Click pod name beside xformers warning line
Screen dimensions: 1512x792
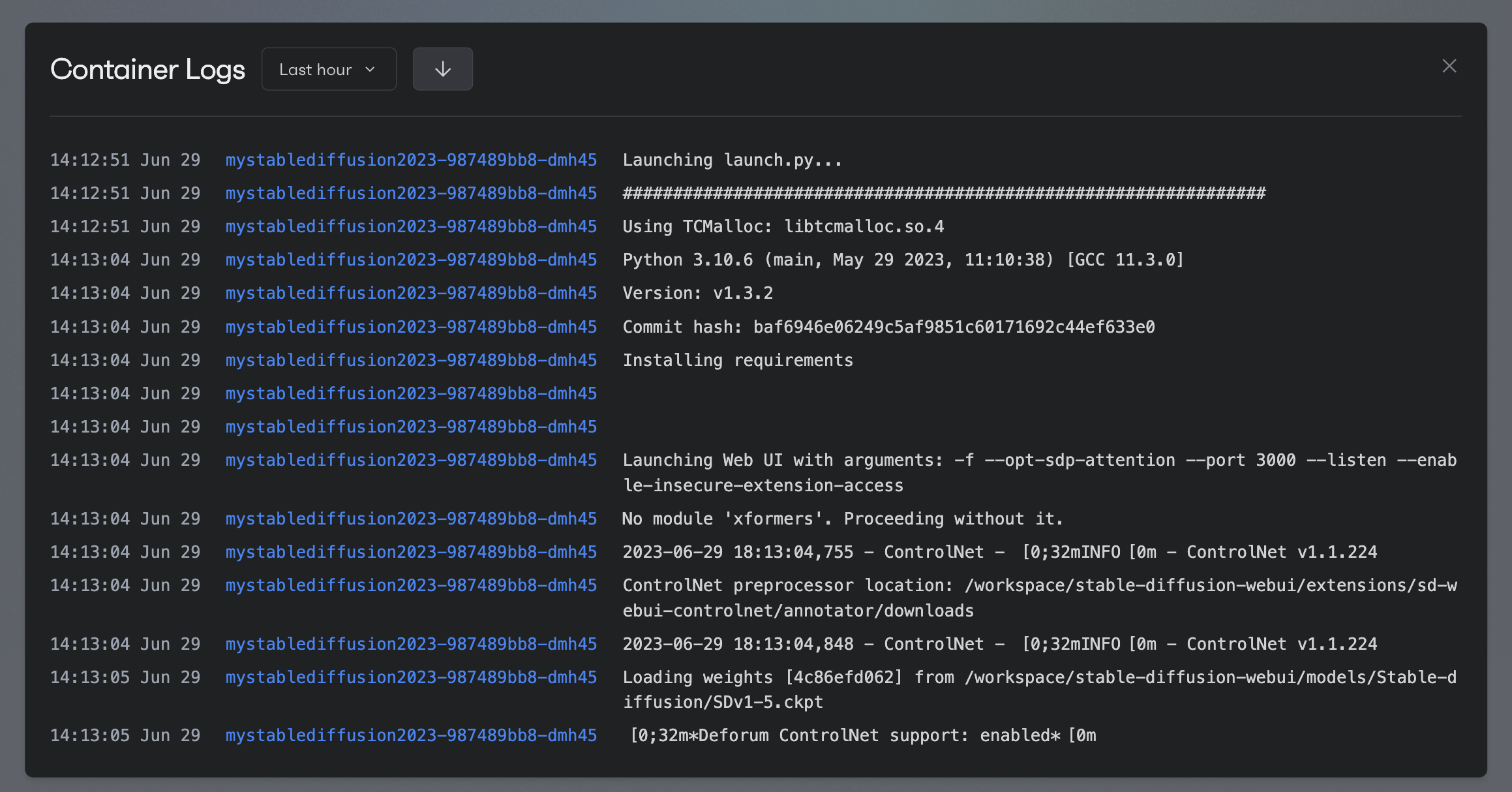pos(411,519)
